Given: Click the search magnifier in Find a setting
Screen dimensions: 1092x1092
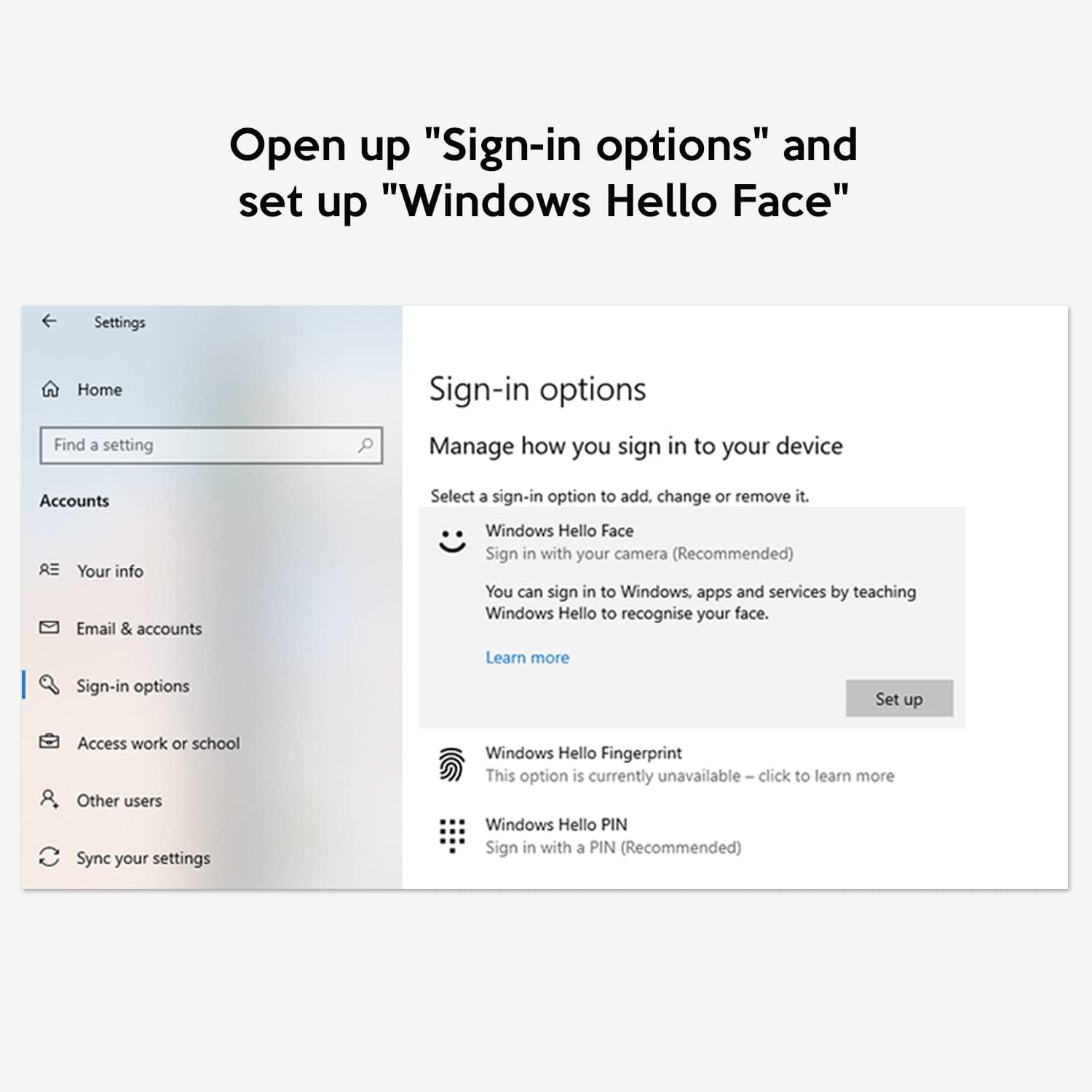Looking at the screenshot, I should click(x=366, y=445).
